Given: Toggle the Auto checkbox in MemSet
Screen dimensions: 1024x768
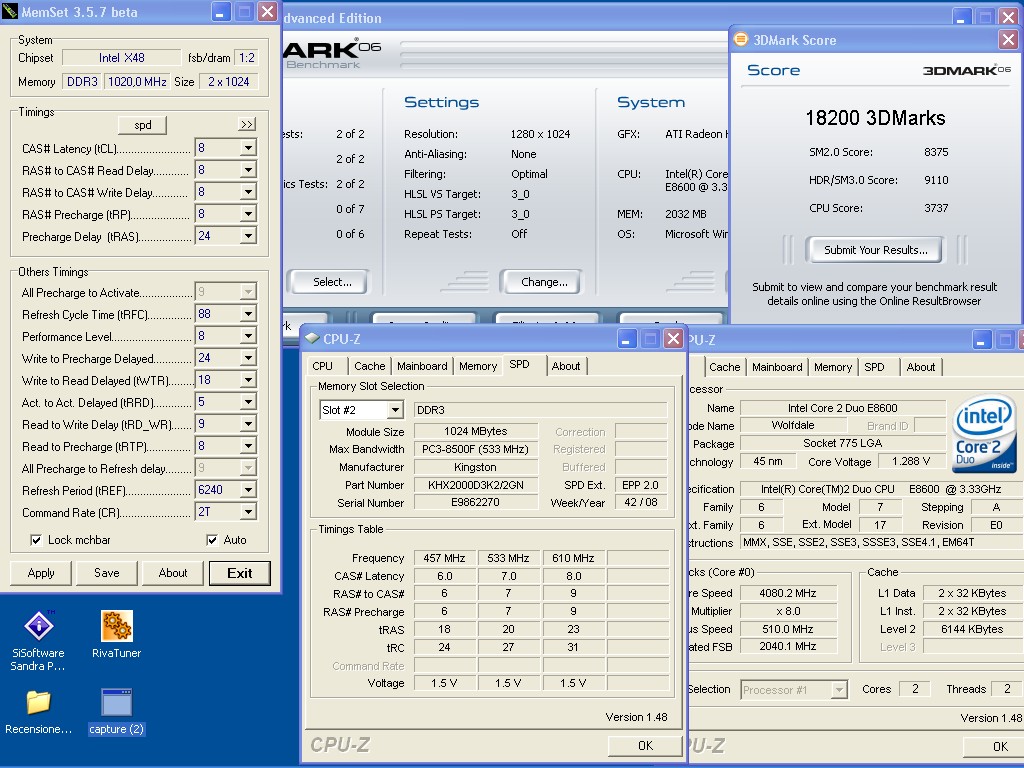Looking at the screenshot, I should (x=212, y=540).
